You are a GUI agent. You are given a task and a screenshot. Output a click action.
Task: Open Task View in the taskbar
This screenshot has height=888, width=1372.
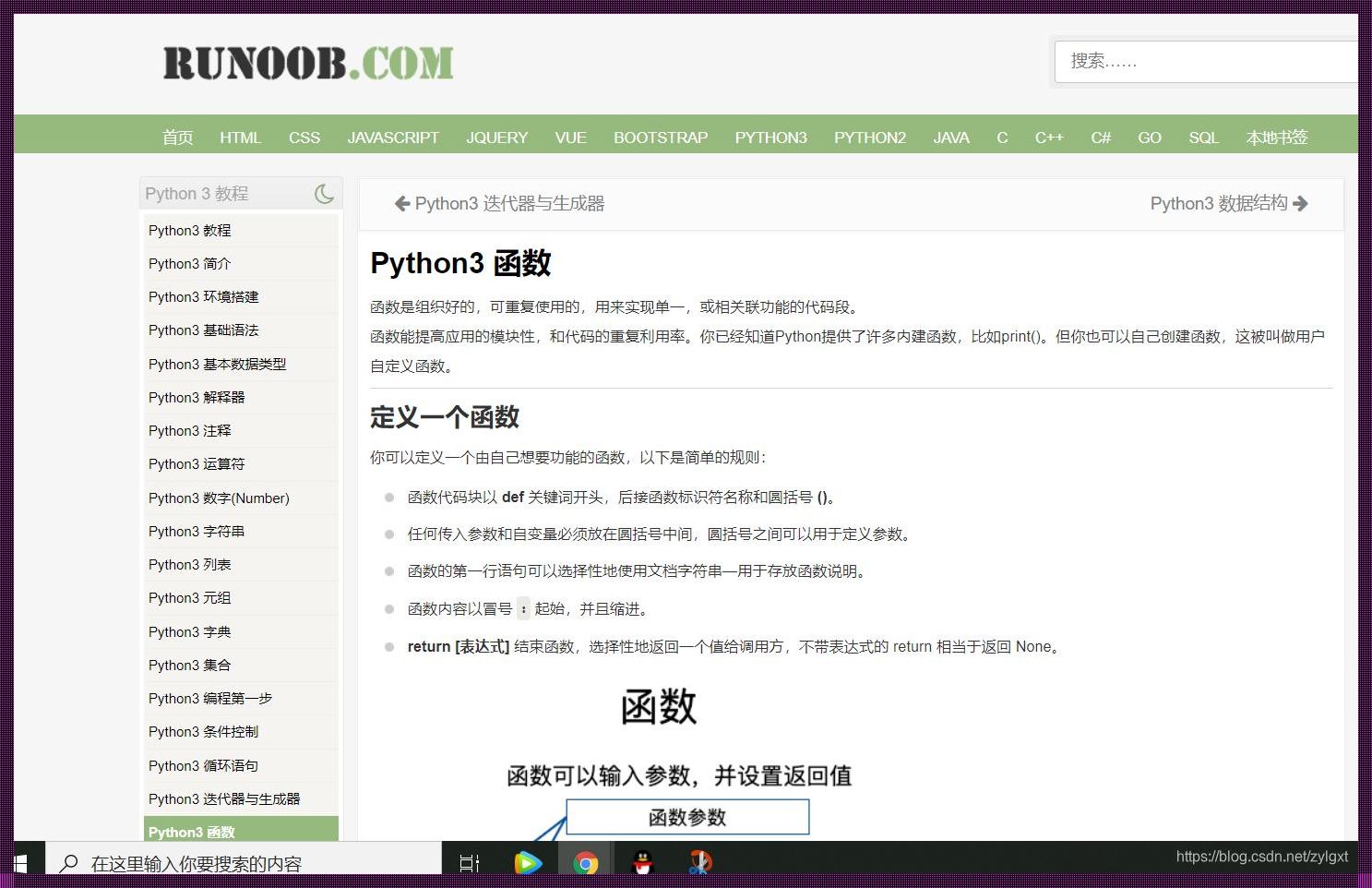(x=470, y=863)
